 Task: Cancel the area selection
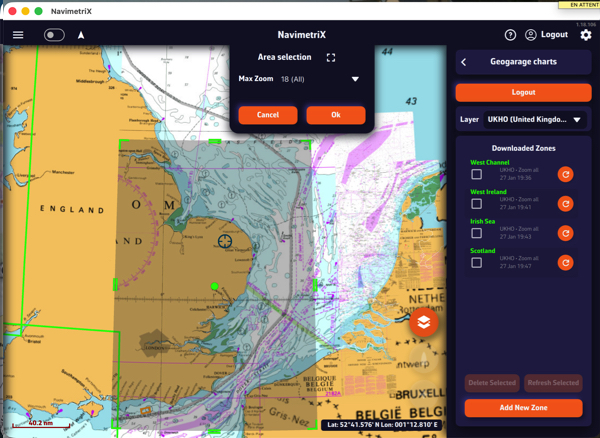click(268, 115)
